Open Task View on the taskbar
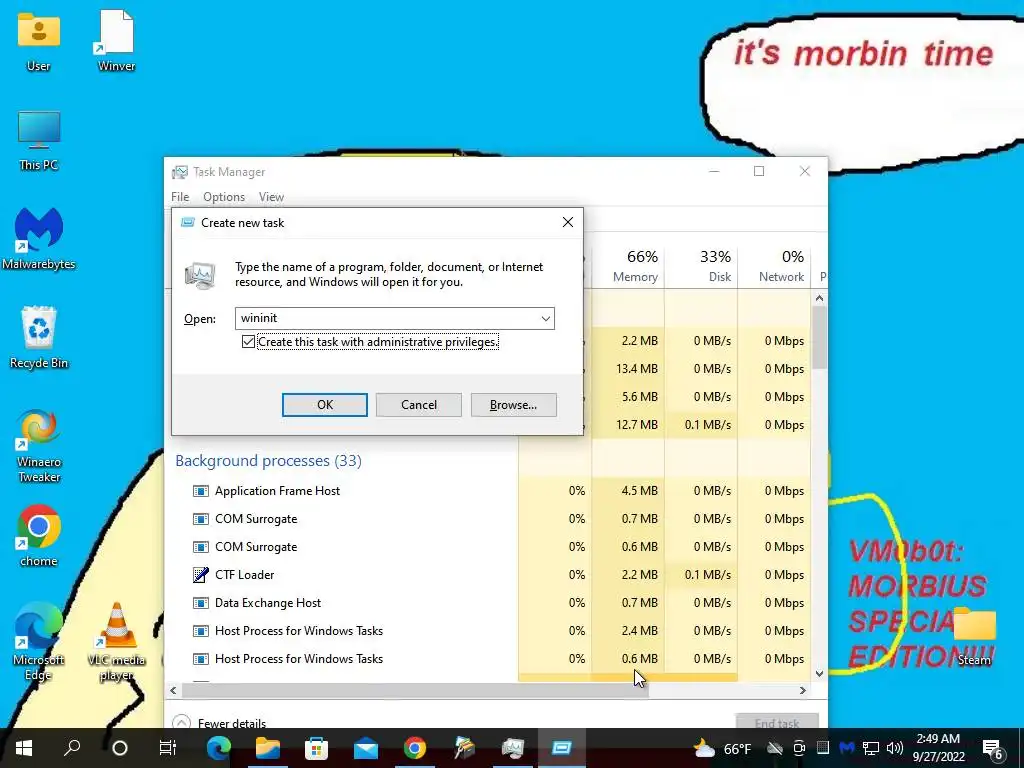 click(168, 748)
